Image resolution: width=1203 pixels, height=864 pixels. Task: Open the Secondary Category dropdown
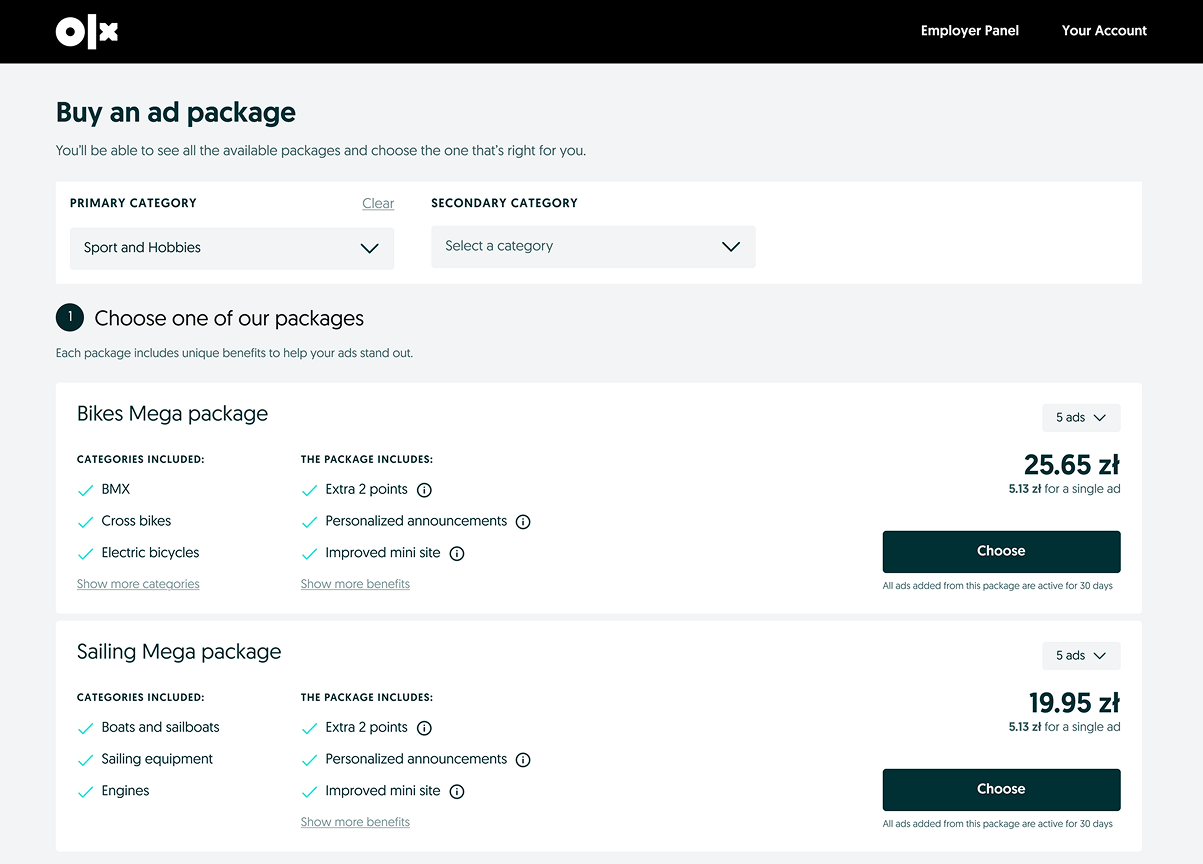point(593,246)
